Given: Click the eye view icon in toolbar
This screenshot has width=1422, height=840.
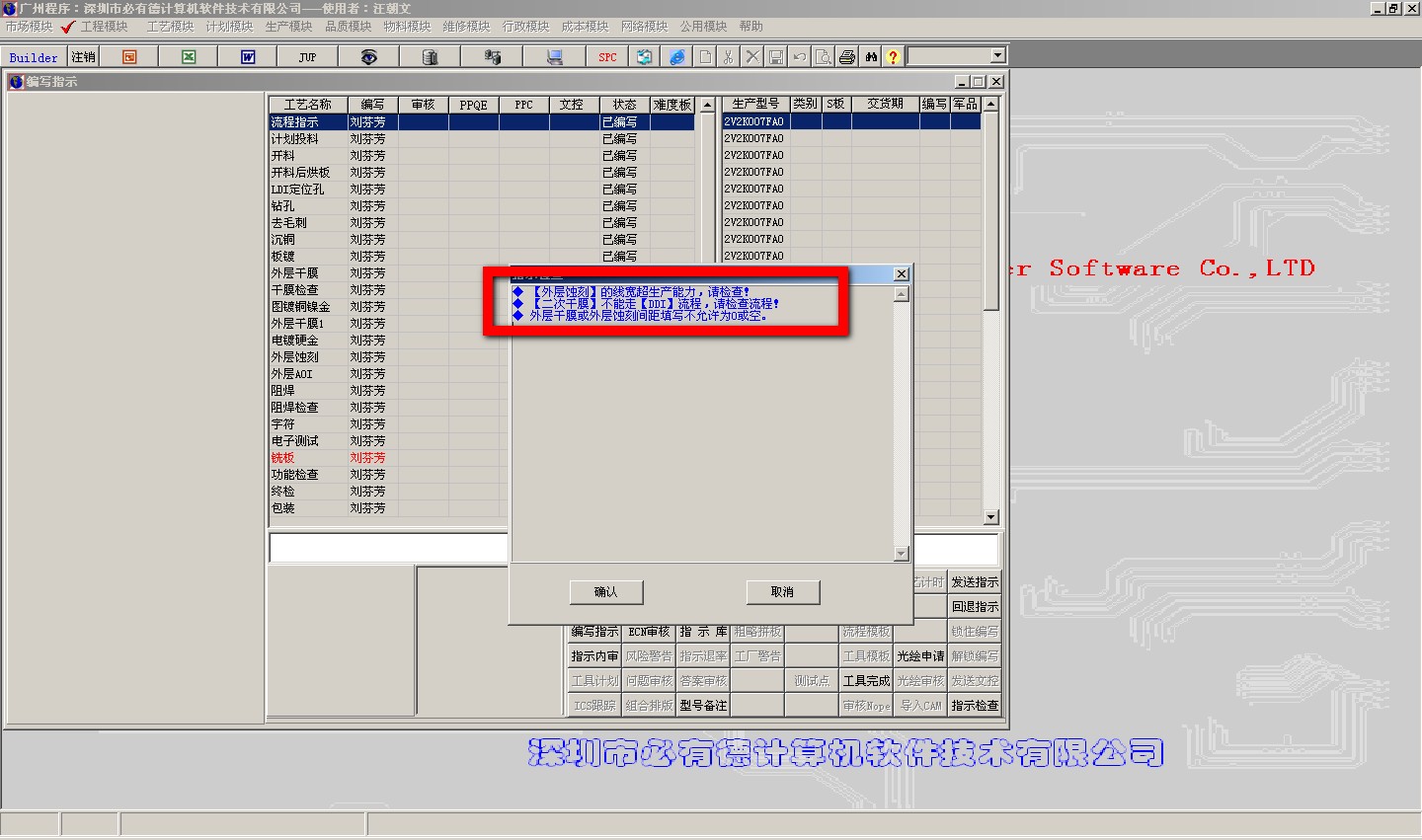Looking at the screenshot, I should [x=368, y=57].
